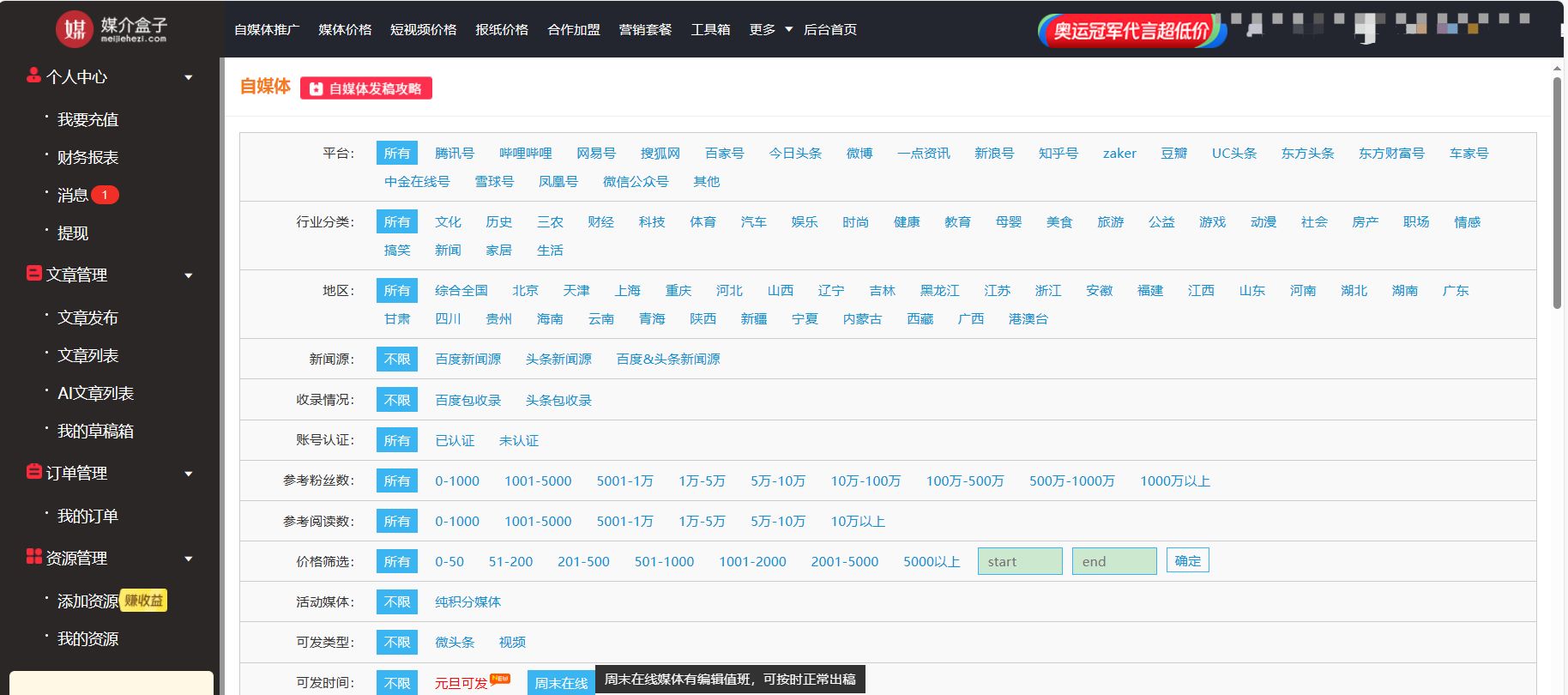
Task: Choose 微头条 publish type
Action: [x=455, y=642]
